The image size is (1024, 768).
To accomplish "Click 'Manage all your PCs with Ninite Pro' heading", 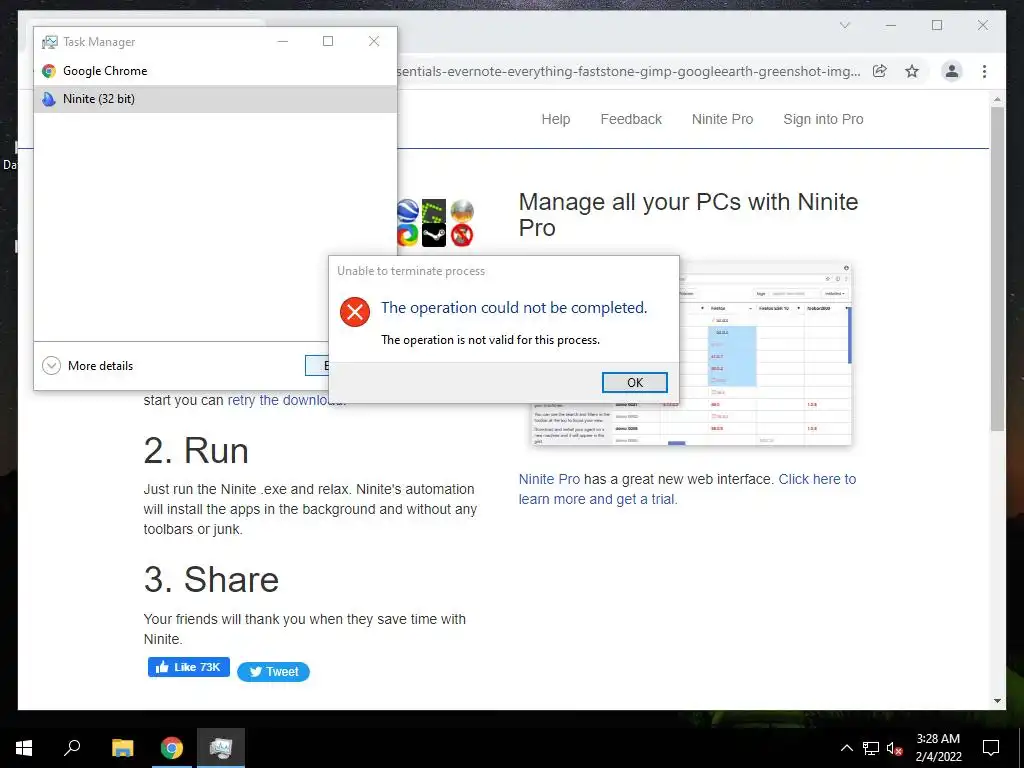I will (x=688, y=214).
